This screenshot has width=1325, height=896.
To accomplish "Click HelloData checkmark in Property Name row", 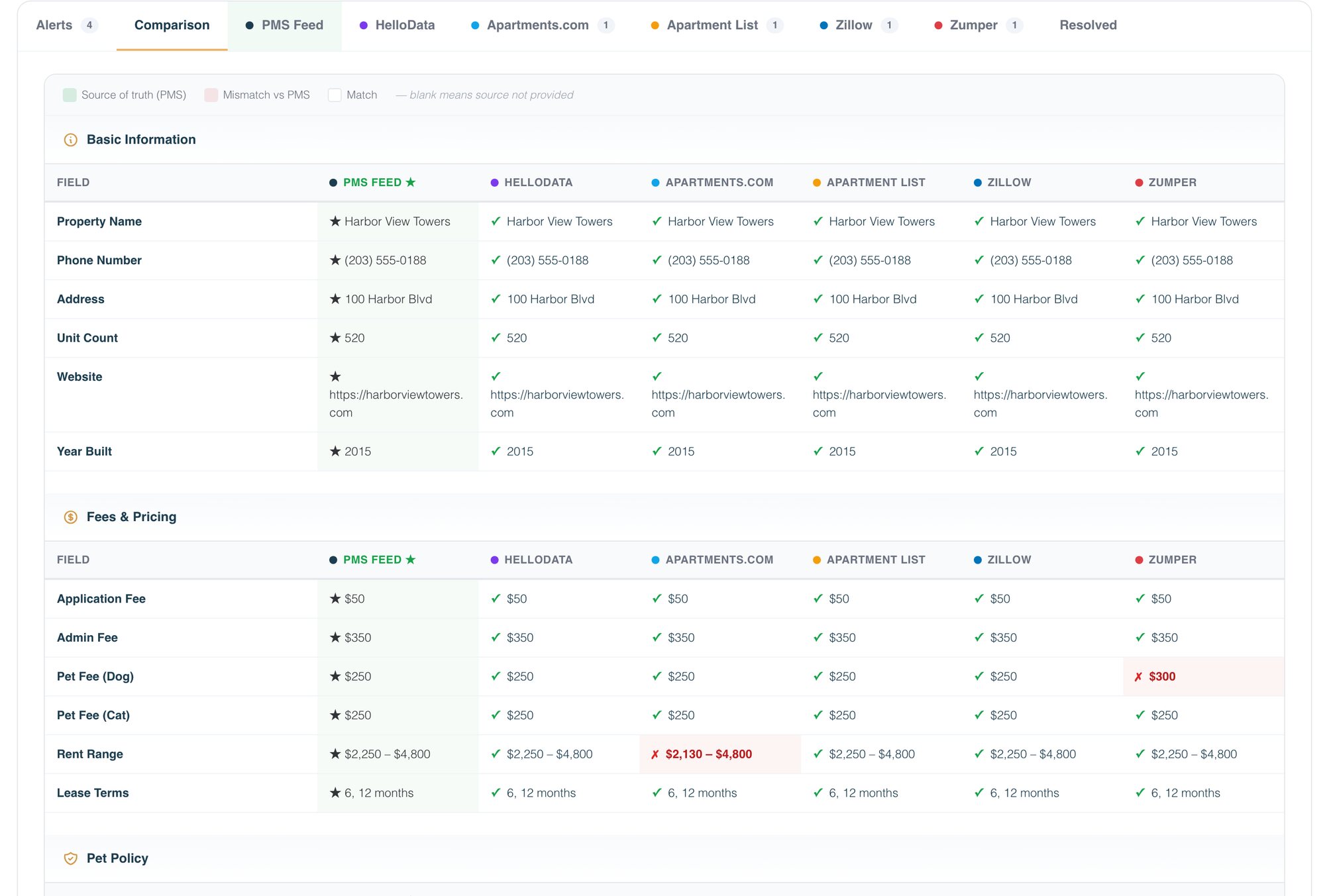I will pyautogui.click(x=496, y=221).
